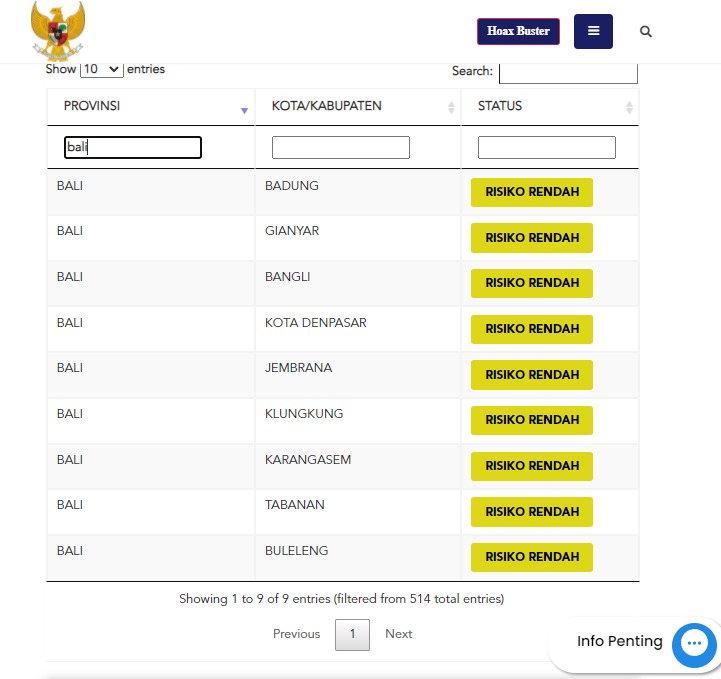Screen dimensions: 721x679
Task: Select page 1 in pagination
Action: click(352, 634)
